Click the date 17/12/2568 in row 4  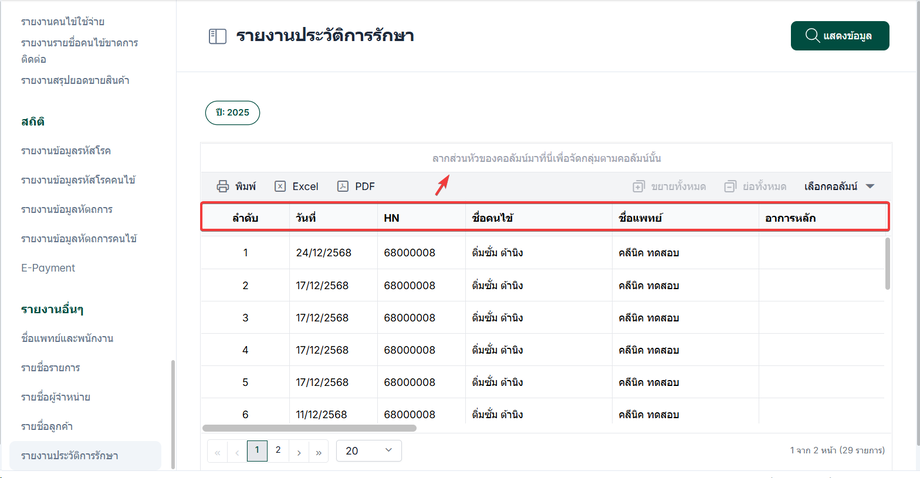[324, 350]
